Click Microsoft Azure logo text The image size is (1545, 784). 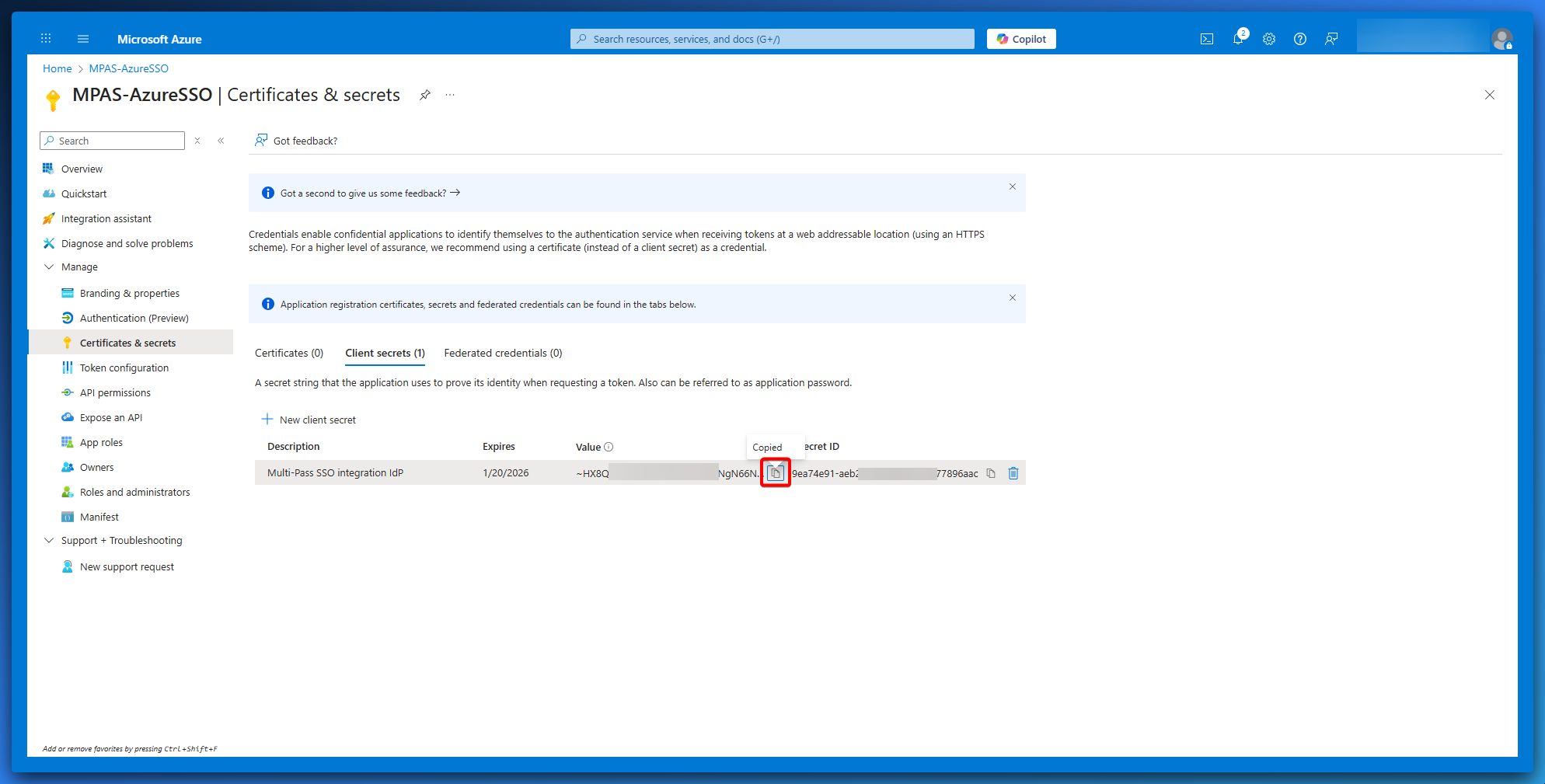[159, 39]
